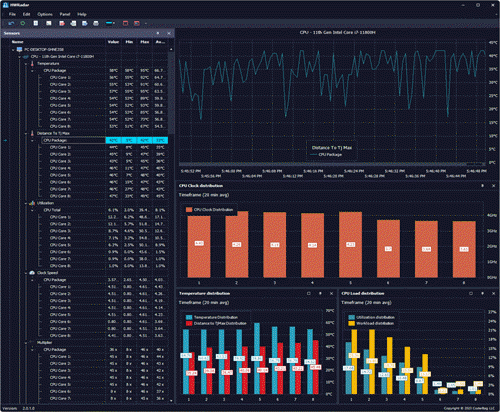
Task: Open the Panel menu
Action: point(65,14)
